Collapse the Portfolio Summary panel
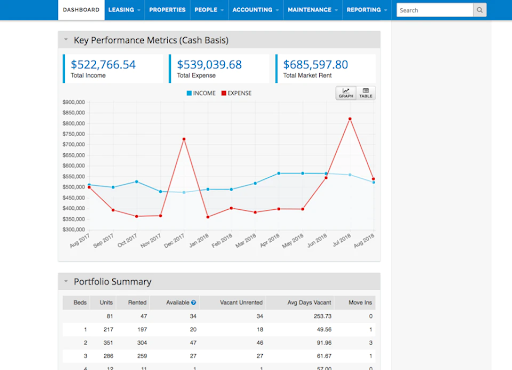 coord(66,281)
